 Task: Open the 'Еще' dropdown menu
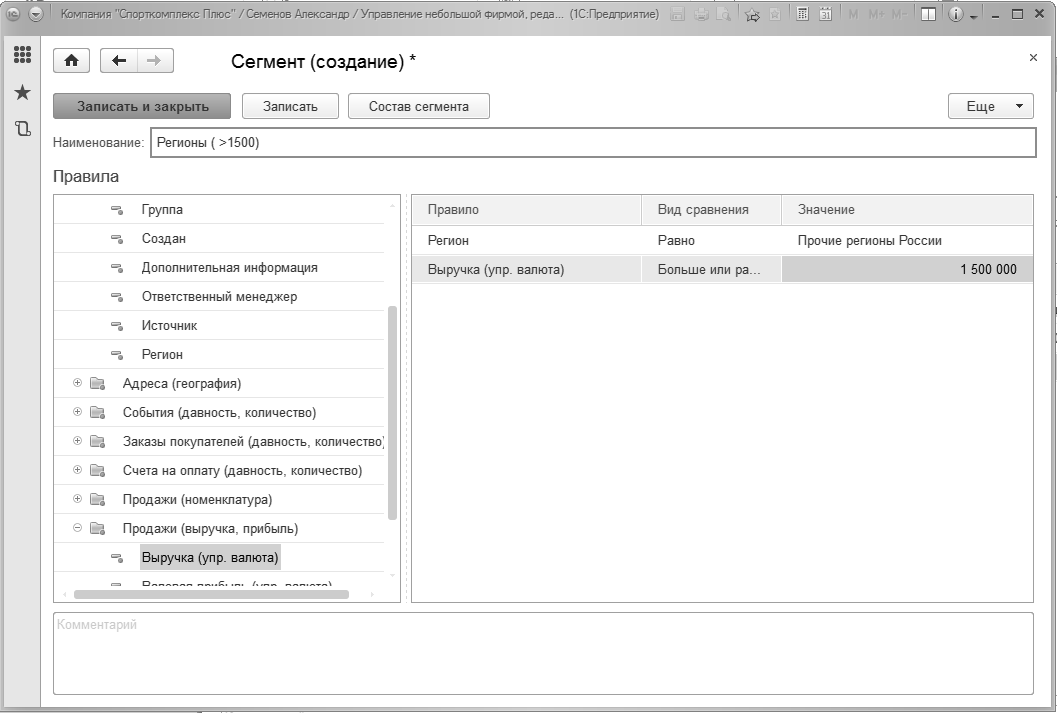pos(990,106)
